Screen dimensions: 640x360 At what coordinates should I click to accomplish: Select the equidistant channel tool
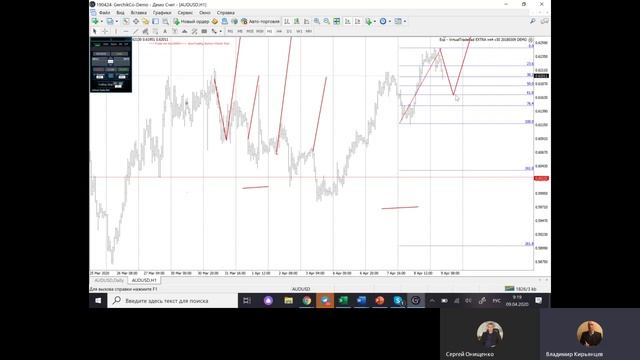(x=145, y=31)
